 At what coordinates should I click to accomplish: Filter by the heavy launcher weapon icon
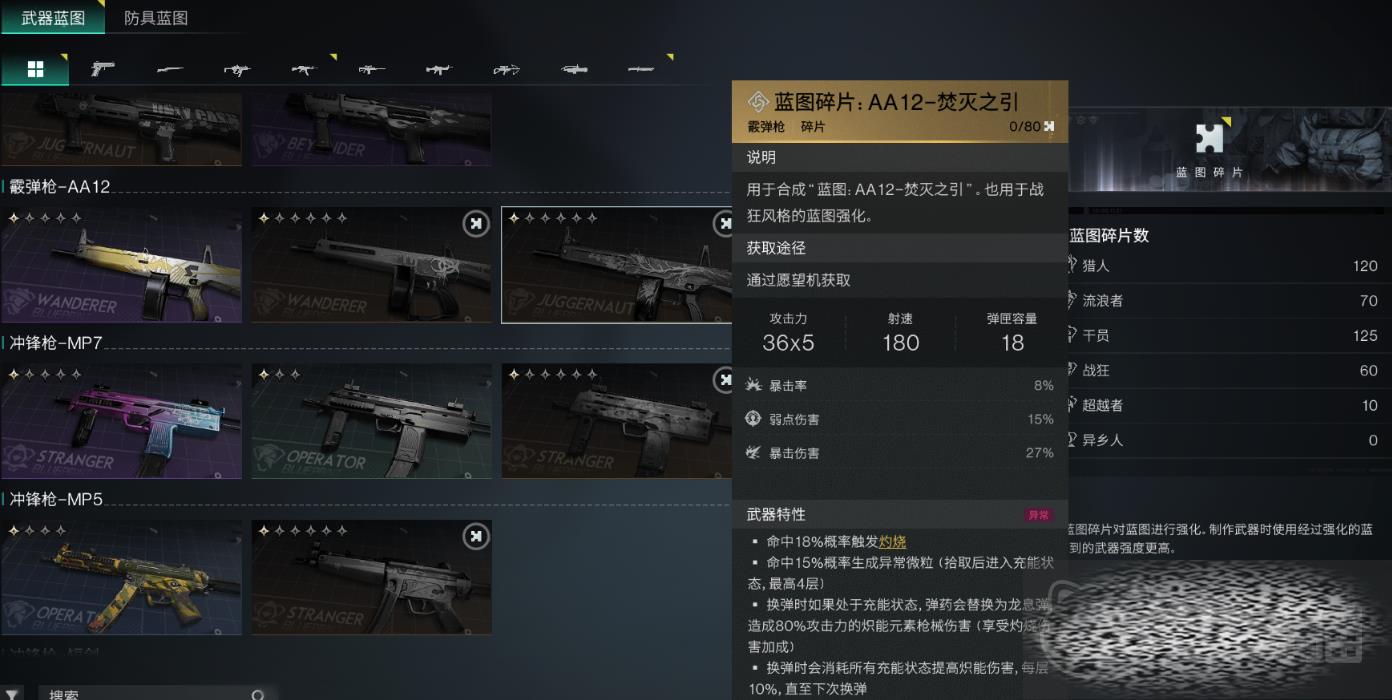[x=574, y=70]
